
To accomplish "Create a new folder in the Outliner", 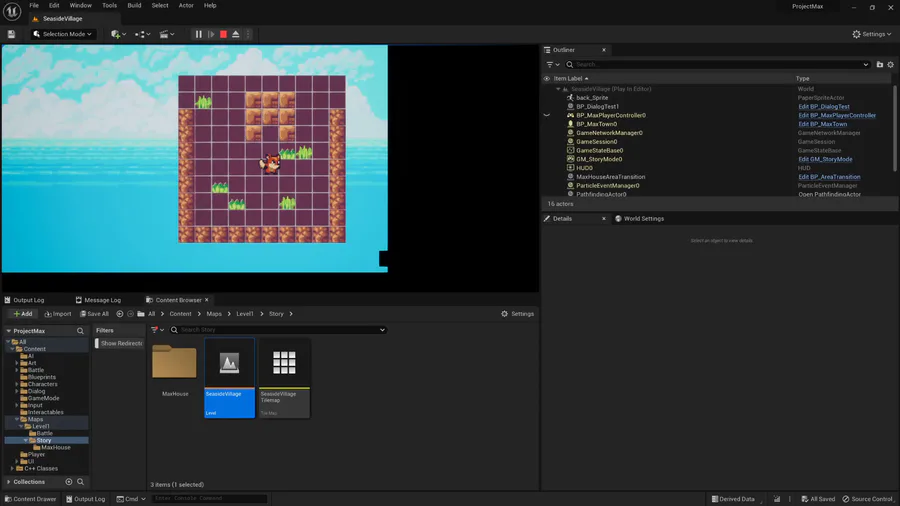I will [879, 65].
